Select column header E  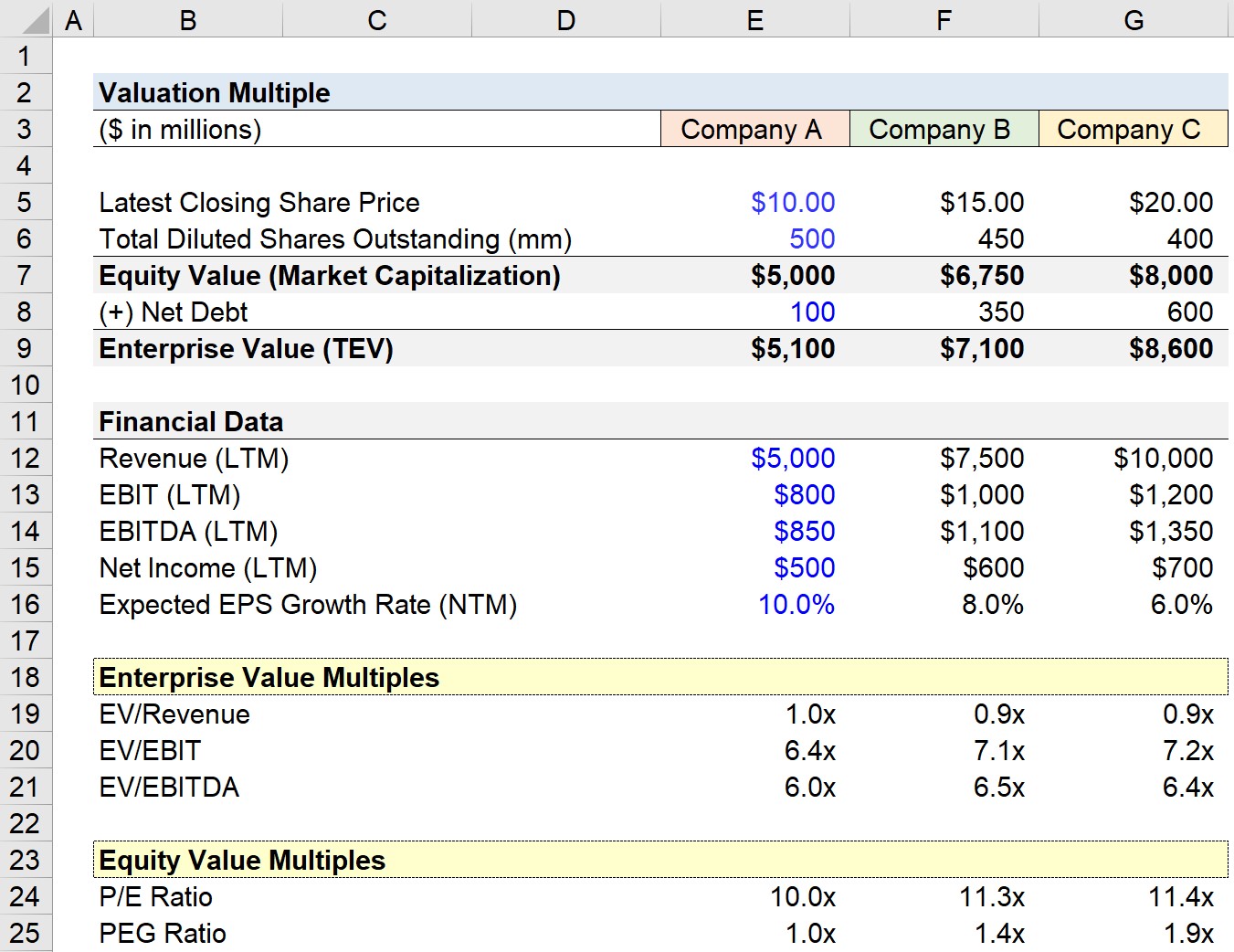(x=754, y=18)
